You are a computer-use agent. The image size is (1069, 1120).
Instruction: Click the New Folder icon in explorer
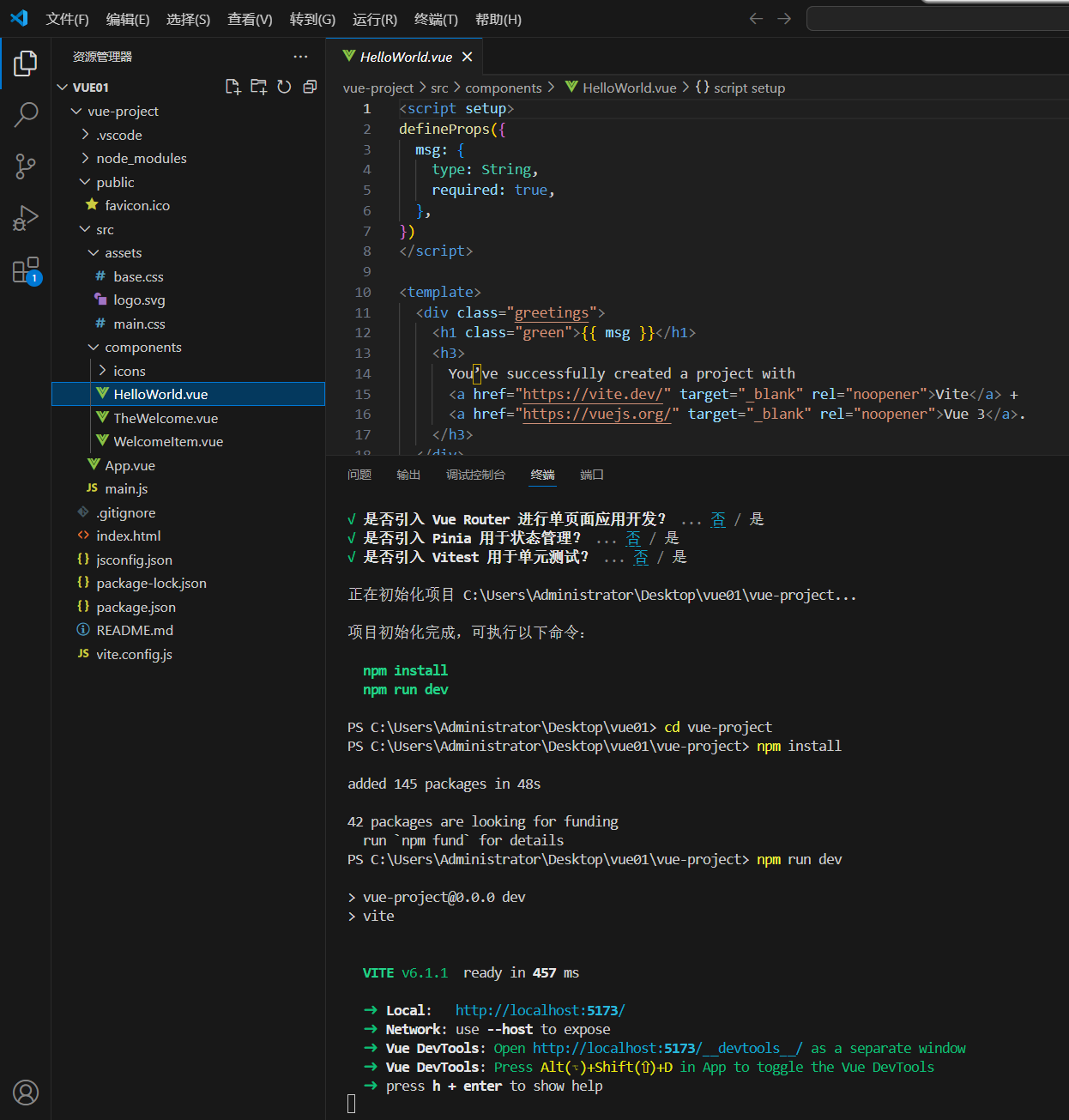pyautogui.click(x=258, y=87)
